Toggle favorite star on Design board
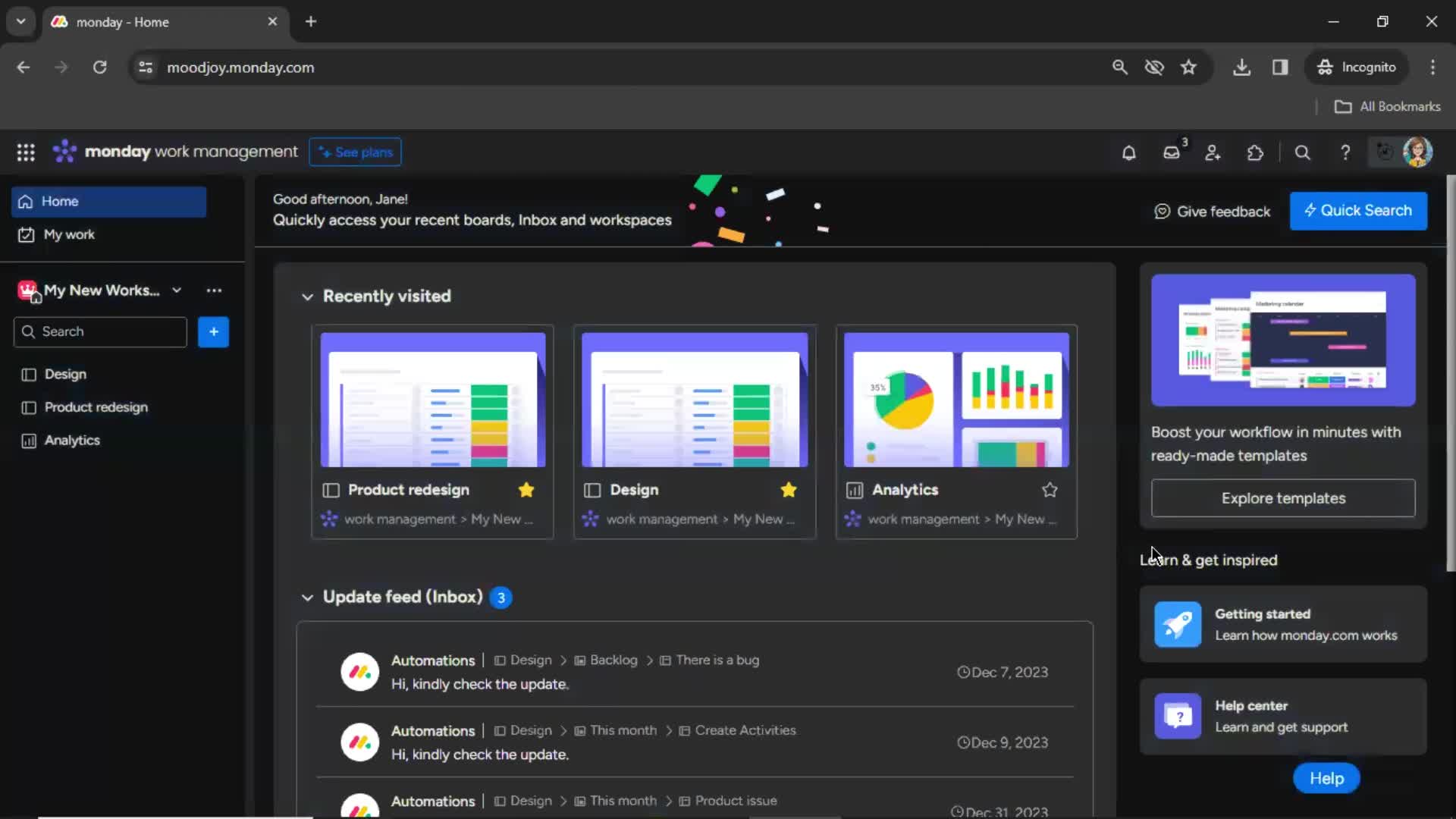 point(789,490)
